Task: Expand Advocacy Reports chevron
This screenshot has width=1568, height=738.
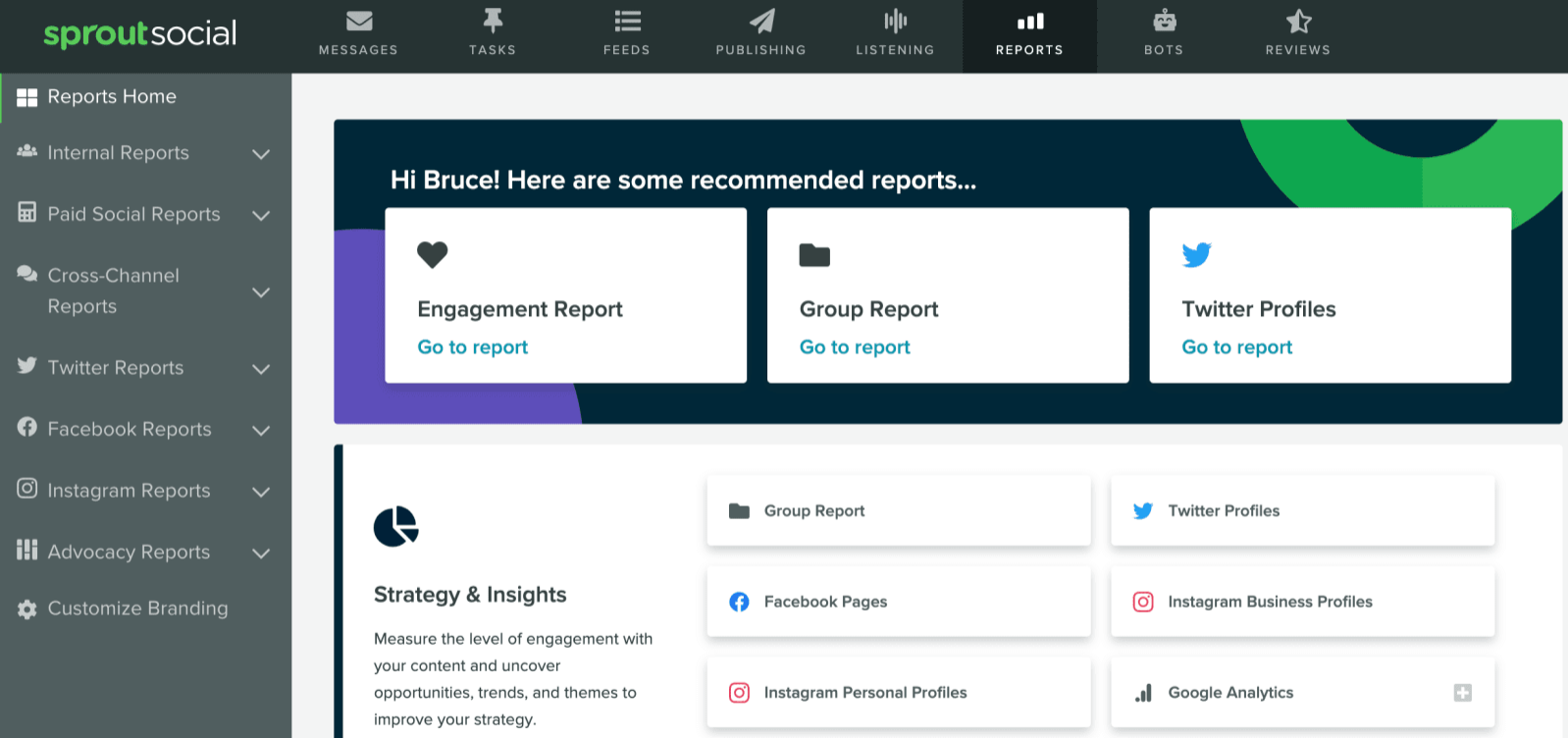Action: tap(261, 553)
